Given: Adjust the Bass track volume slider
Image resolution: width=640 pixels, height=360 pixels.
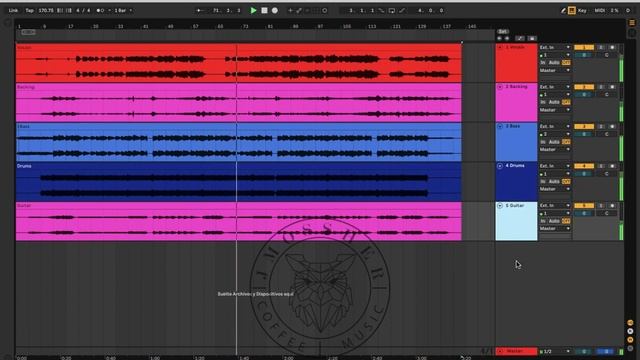Looking at the screenshot, I should tap(584, 134).
